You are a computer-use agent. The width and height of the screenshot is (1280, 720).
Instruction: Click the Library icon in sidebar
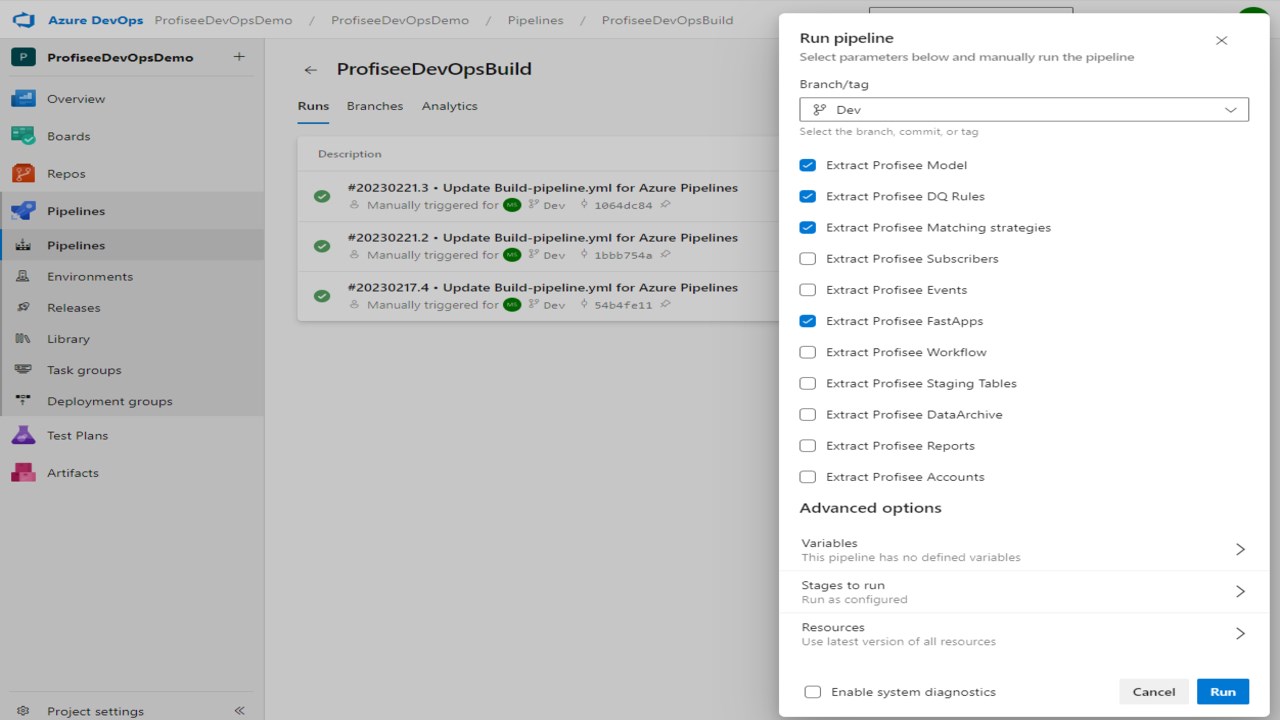pos(23,339)
